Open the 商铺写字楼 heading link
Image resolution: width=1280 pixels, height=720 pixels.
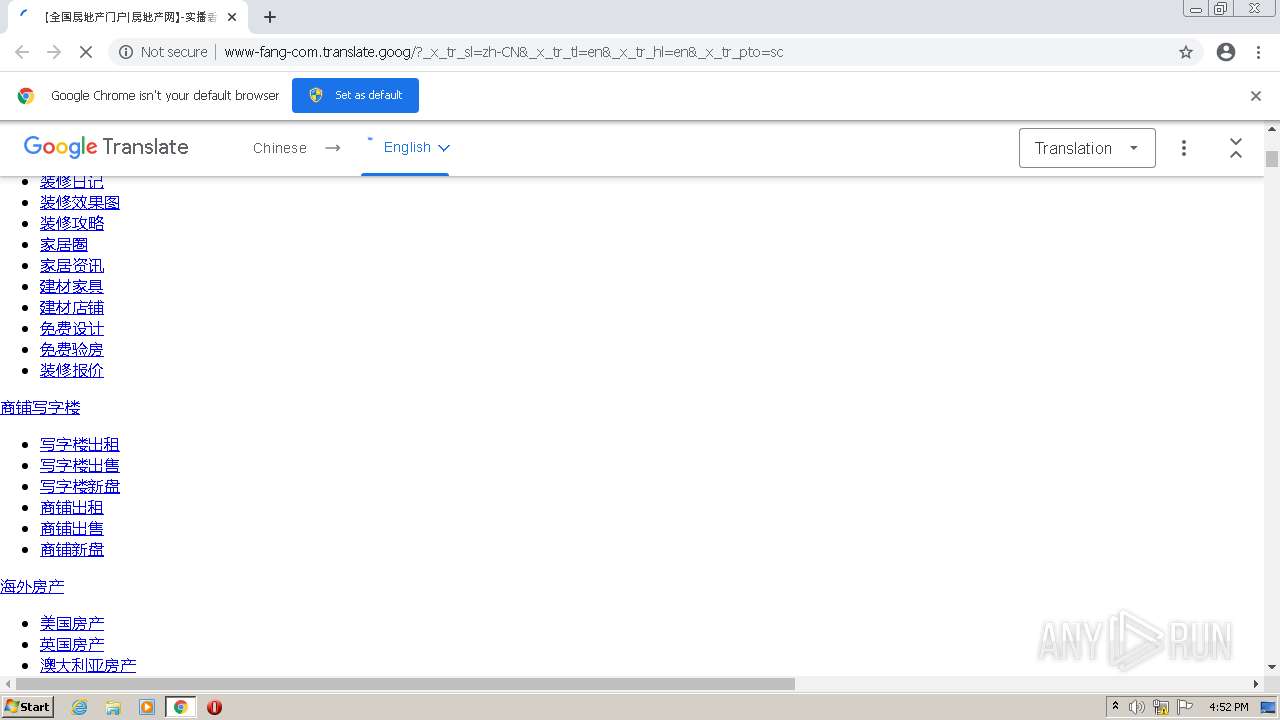40,407
